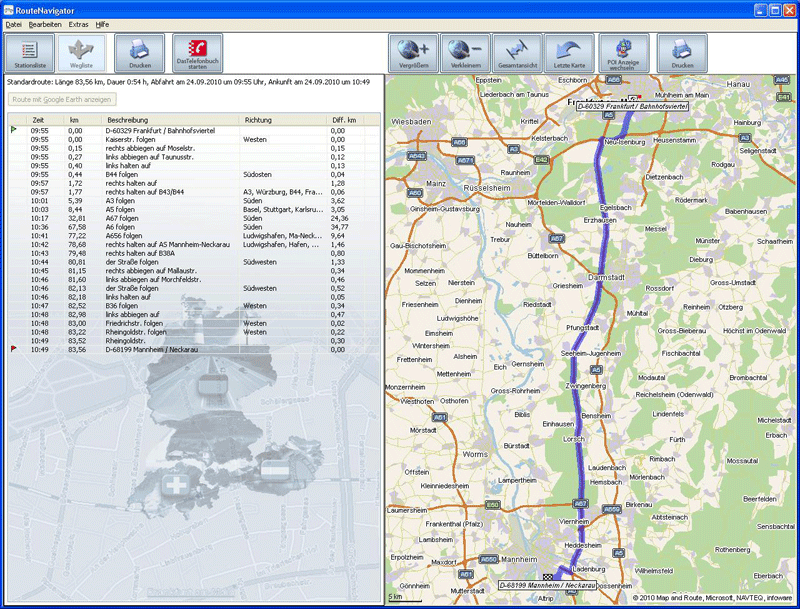Select row 'A67 folgen'

pos(194,218)
